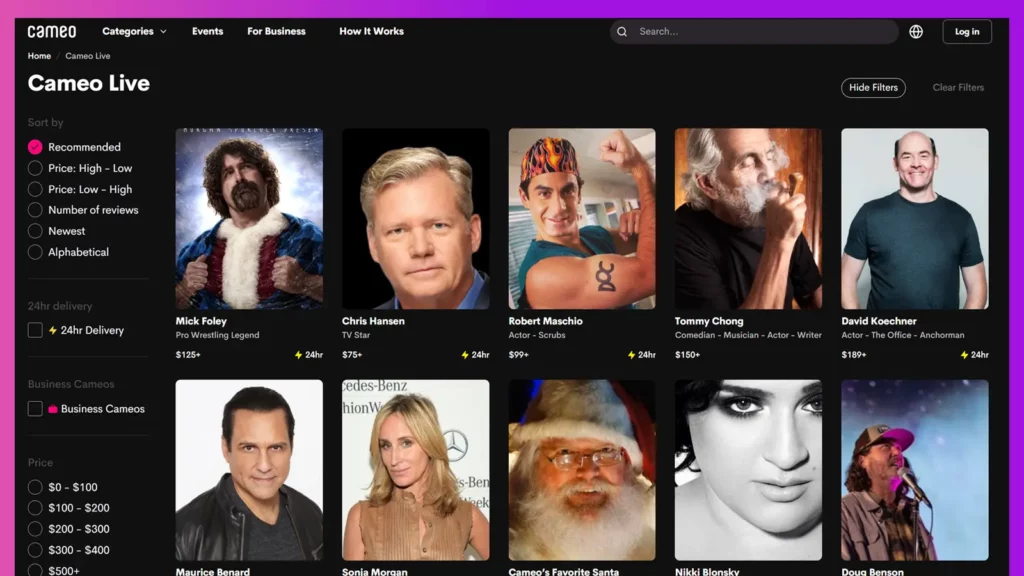Screen dimensions: 1024x576
Task: Go to Home breadcrumb
Action: point(39,56)
